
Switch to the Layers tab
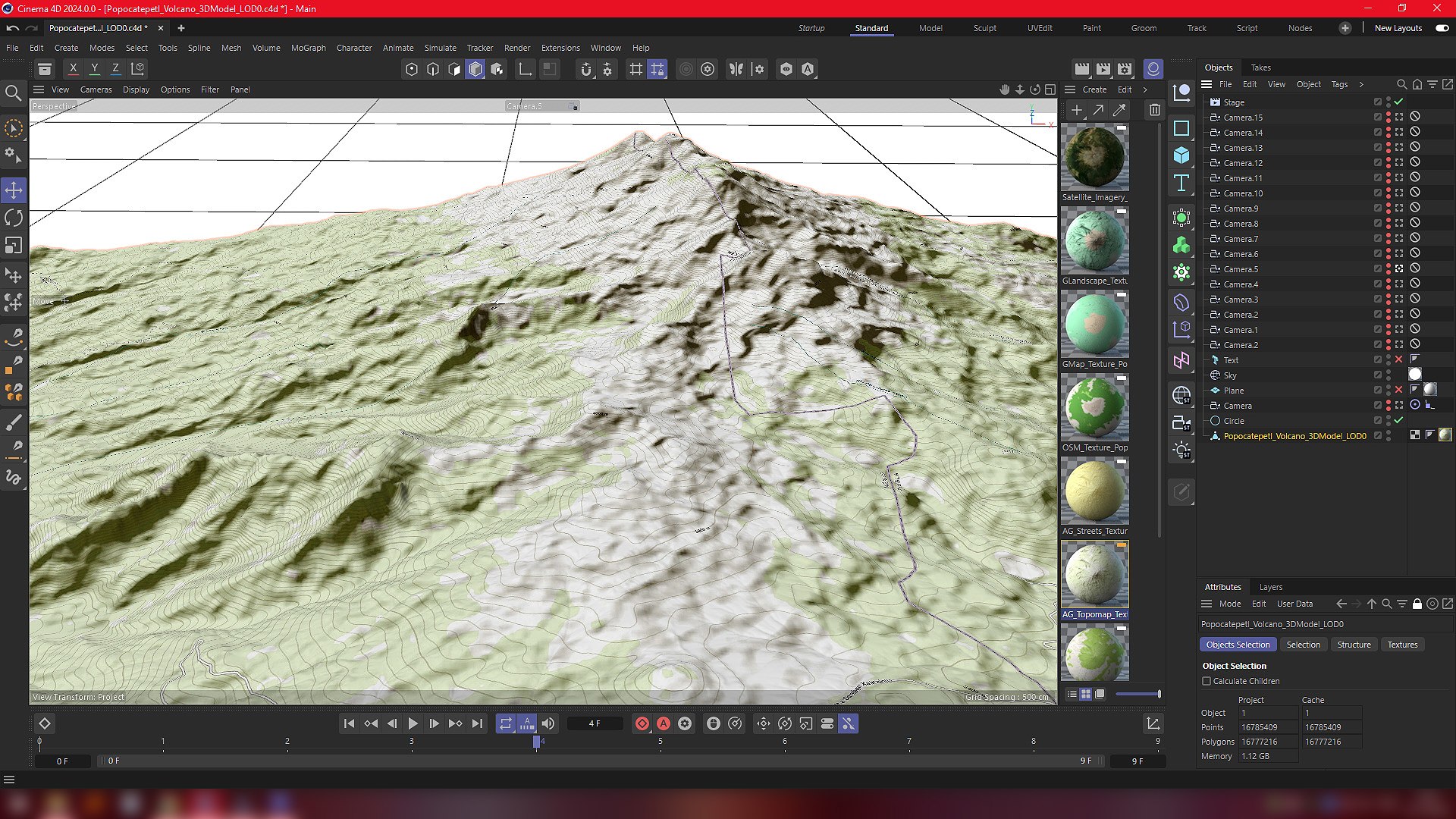pos(1270,587)
